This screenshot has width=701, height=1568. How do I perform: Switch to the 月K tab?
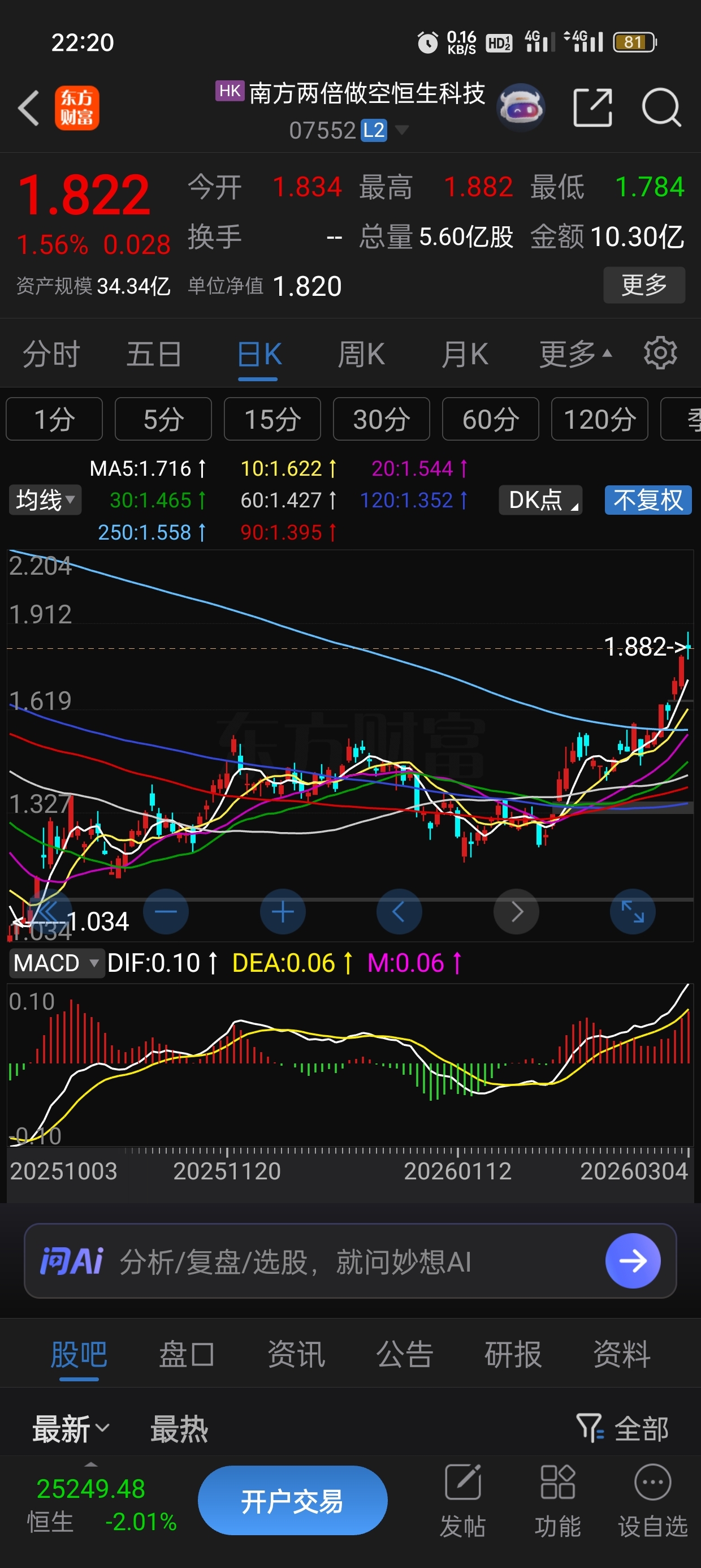point(464,354)
